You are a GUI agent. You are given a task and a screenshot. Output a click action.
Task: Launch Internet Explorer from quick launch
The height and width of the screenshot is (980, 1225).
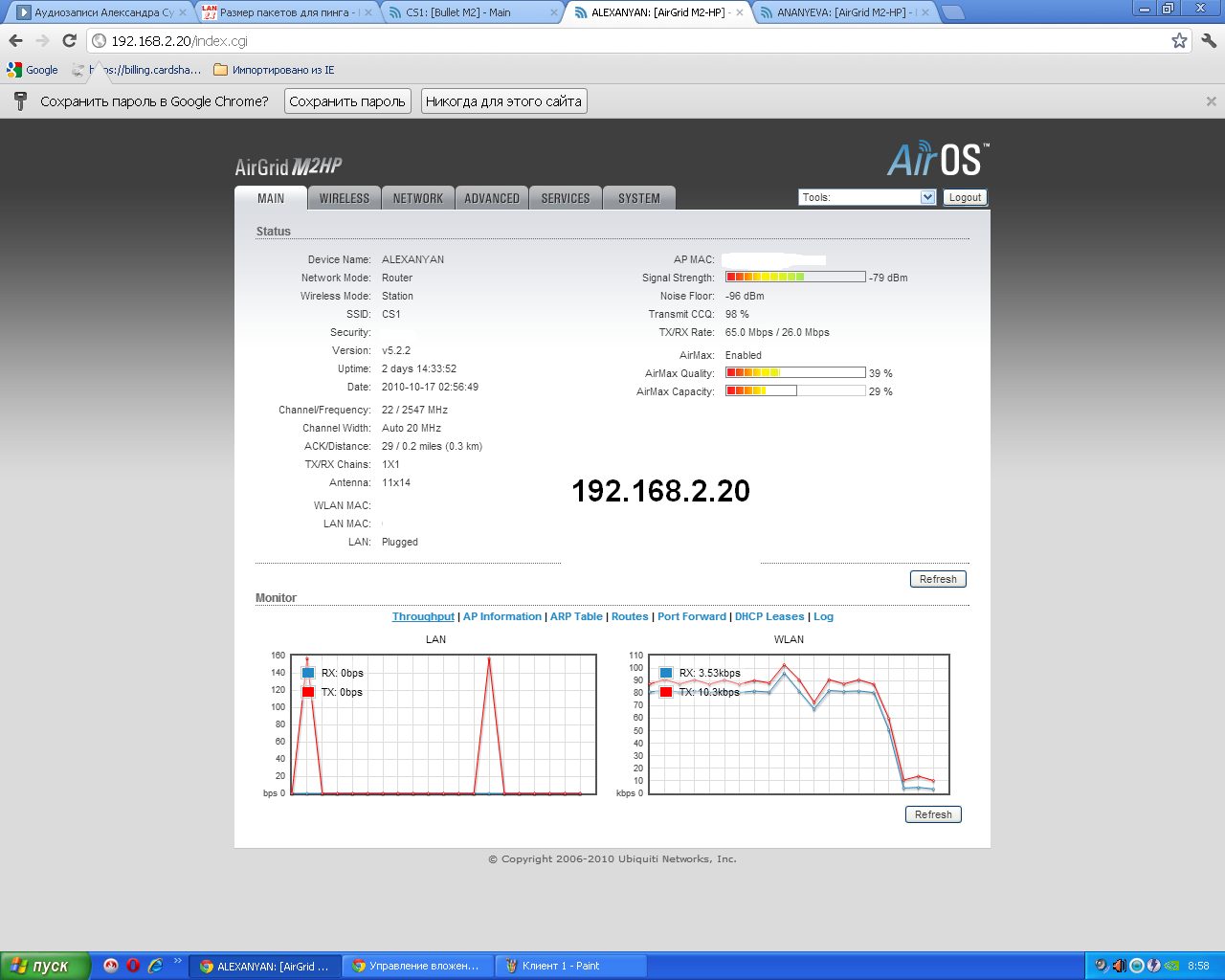(x=155, y=966)
